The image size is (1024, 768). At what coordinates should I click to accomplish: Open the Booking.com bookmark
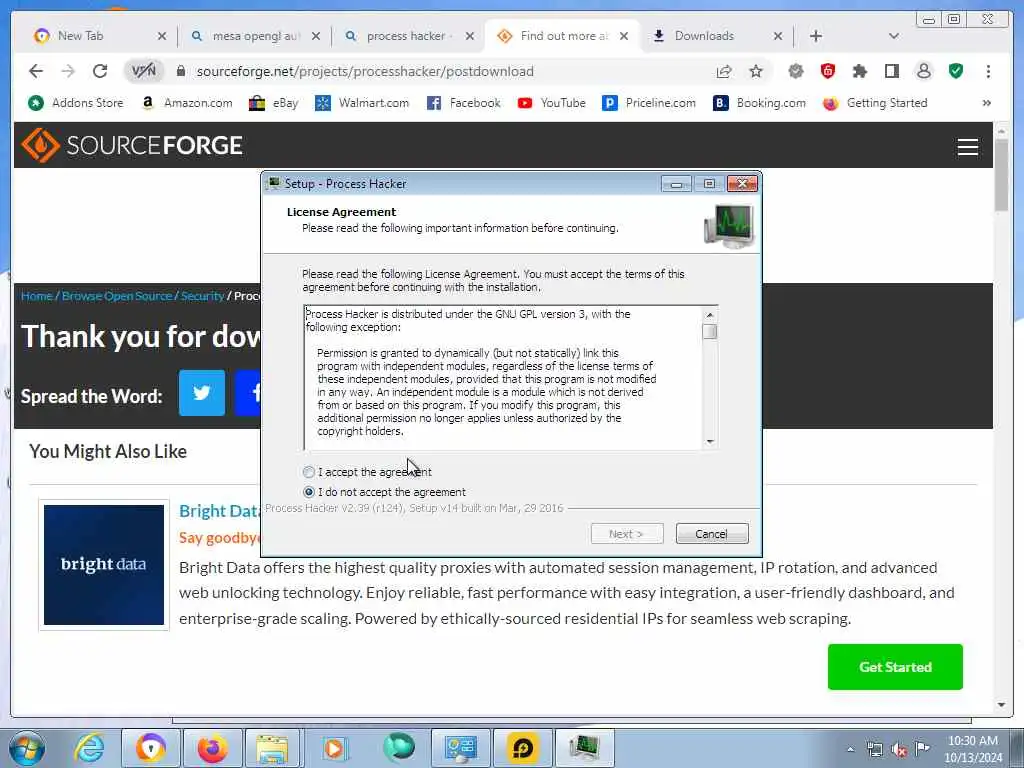(x=760, y=103)
